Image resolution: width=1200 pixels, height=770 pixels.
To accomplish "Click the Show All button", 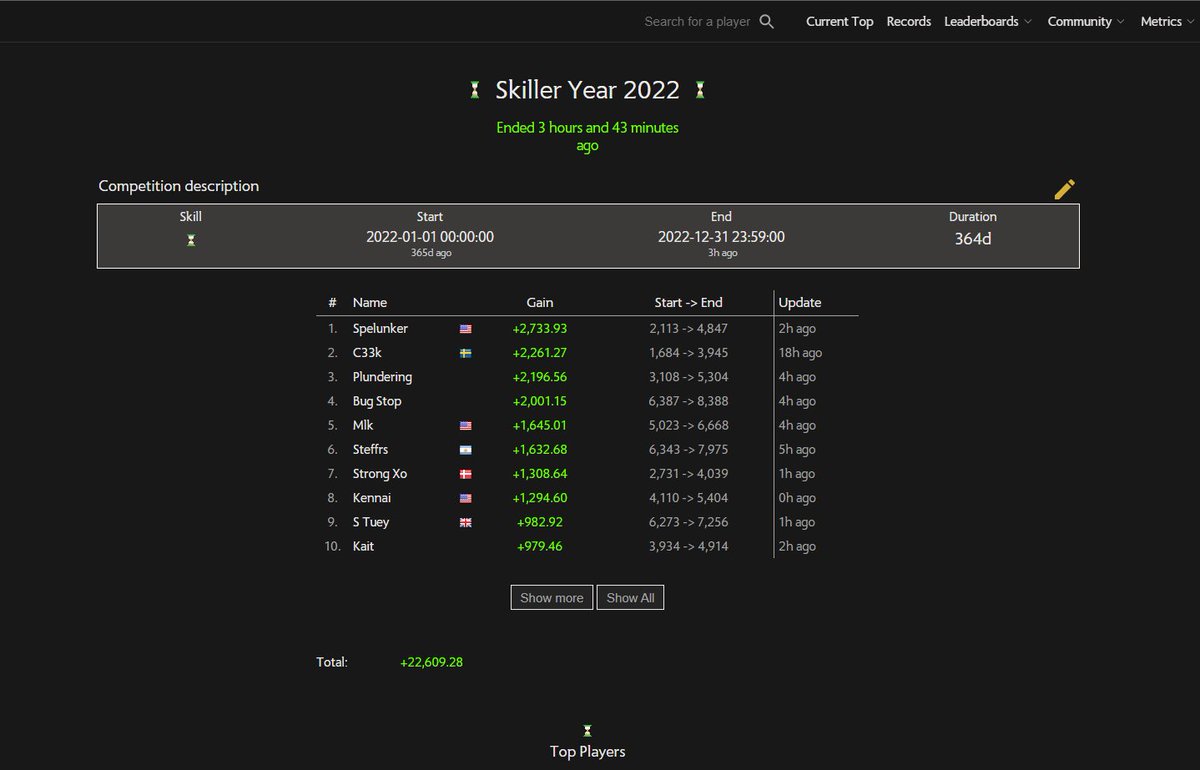I will [x=630, y=597].
